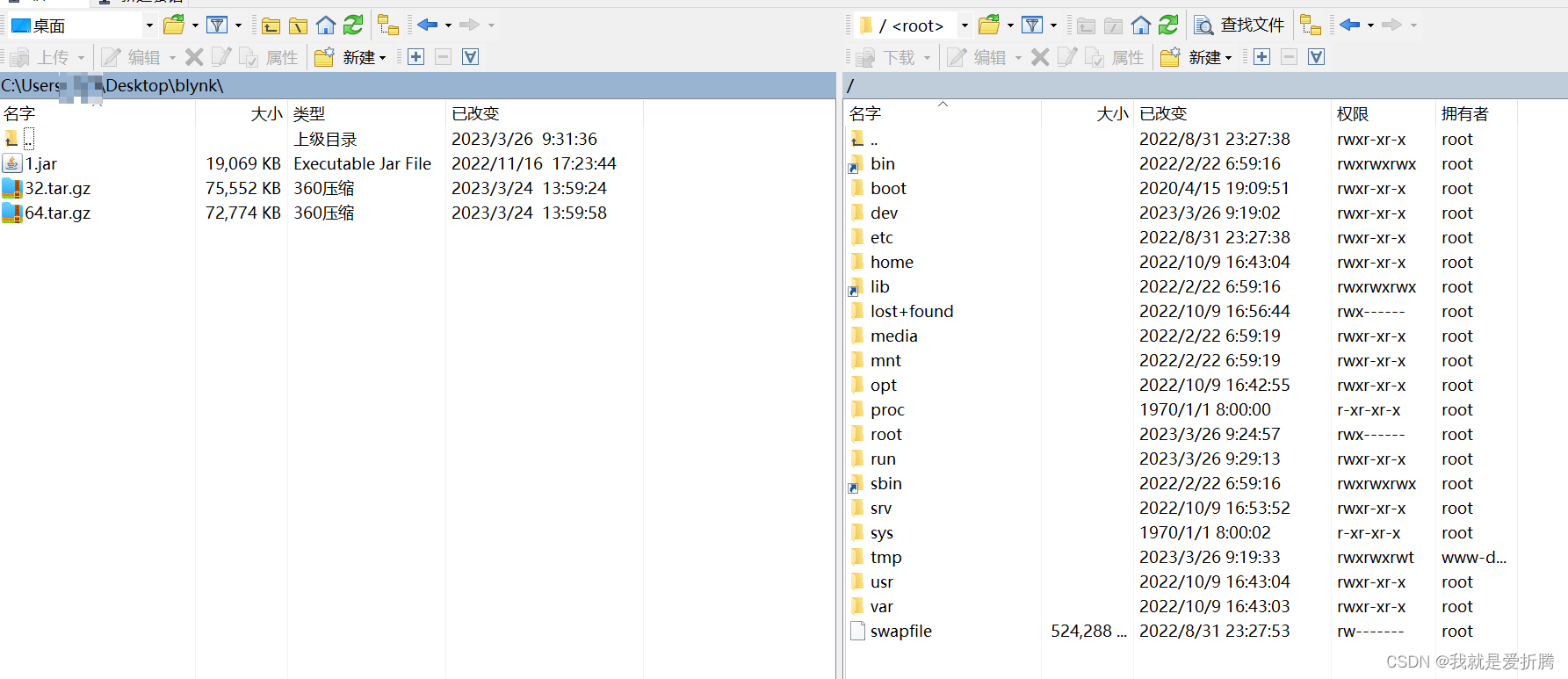Select the root folder in remote list
Viewport: 1568px width, 679px height.
(x=886, y=434)
